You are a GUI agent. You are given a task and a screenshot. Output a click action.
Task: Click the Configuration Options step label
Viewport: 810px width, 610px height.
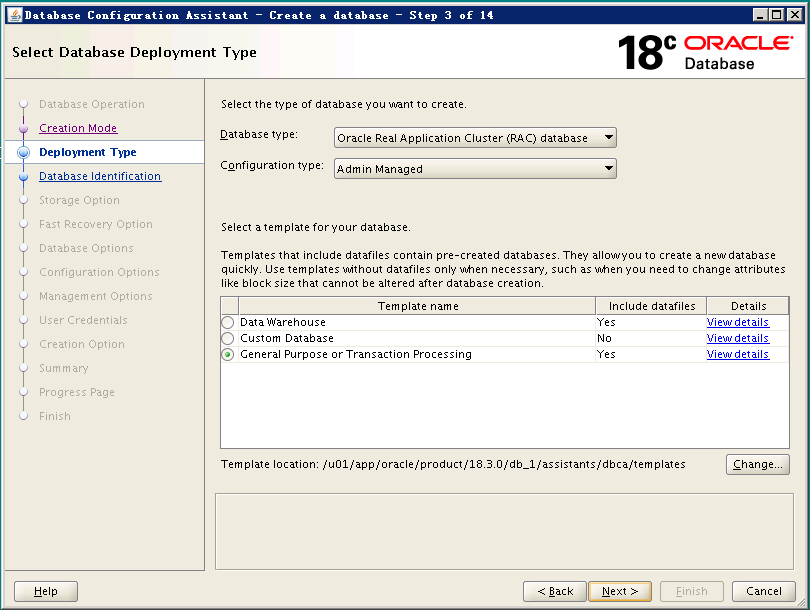[99, 272]
